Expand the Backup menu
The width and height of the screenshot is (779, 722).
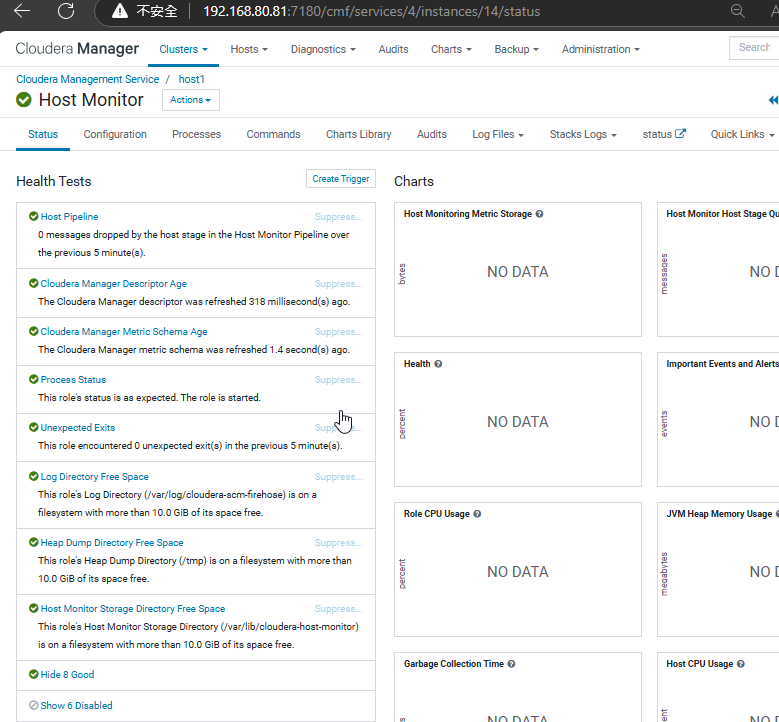pos(516,49)
